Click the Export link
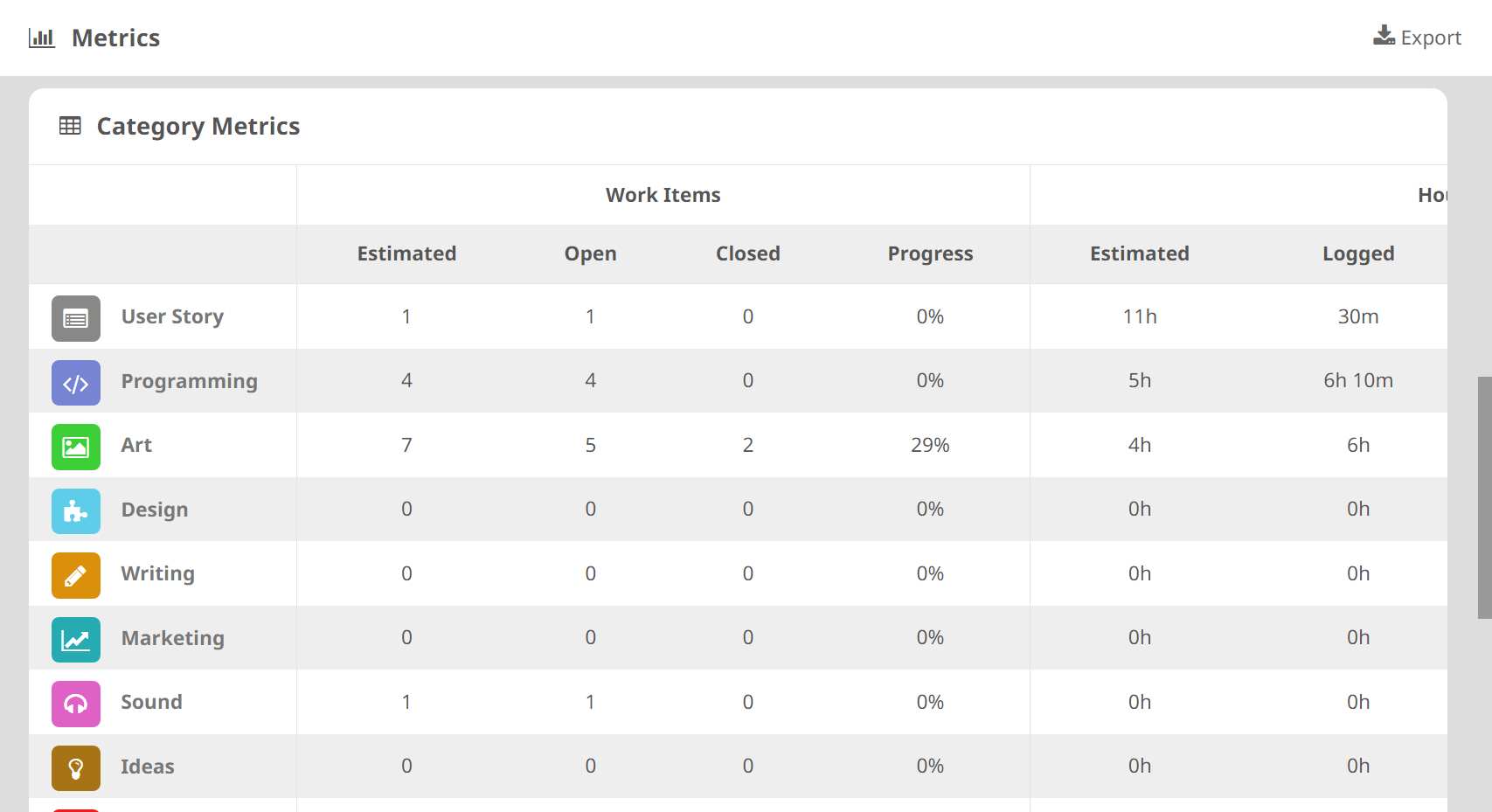The image size is (1492, 812). (x=1431, y=37)
